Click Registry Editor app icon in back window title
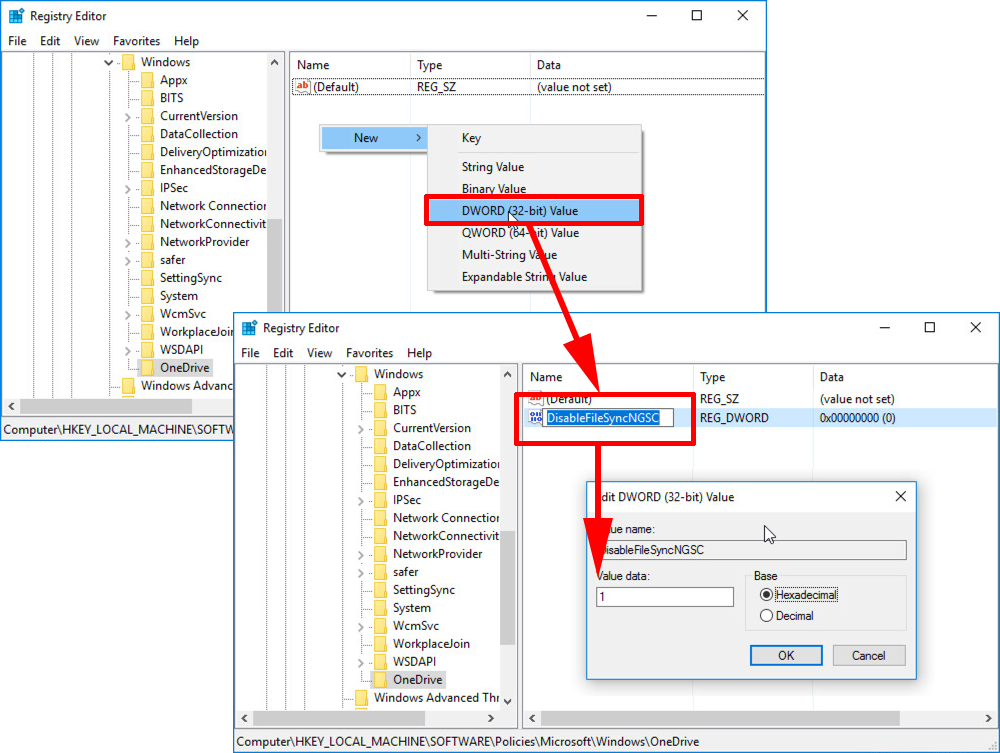The image size is (1000, 753). 17,16
